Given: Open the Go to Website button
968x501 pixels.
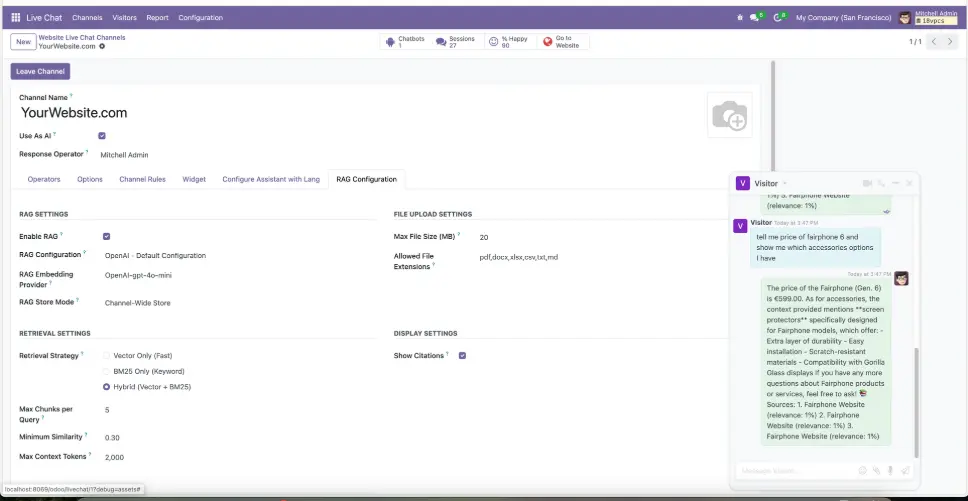Looking at the screenshot, I should click(562, 42).
